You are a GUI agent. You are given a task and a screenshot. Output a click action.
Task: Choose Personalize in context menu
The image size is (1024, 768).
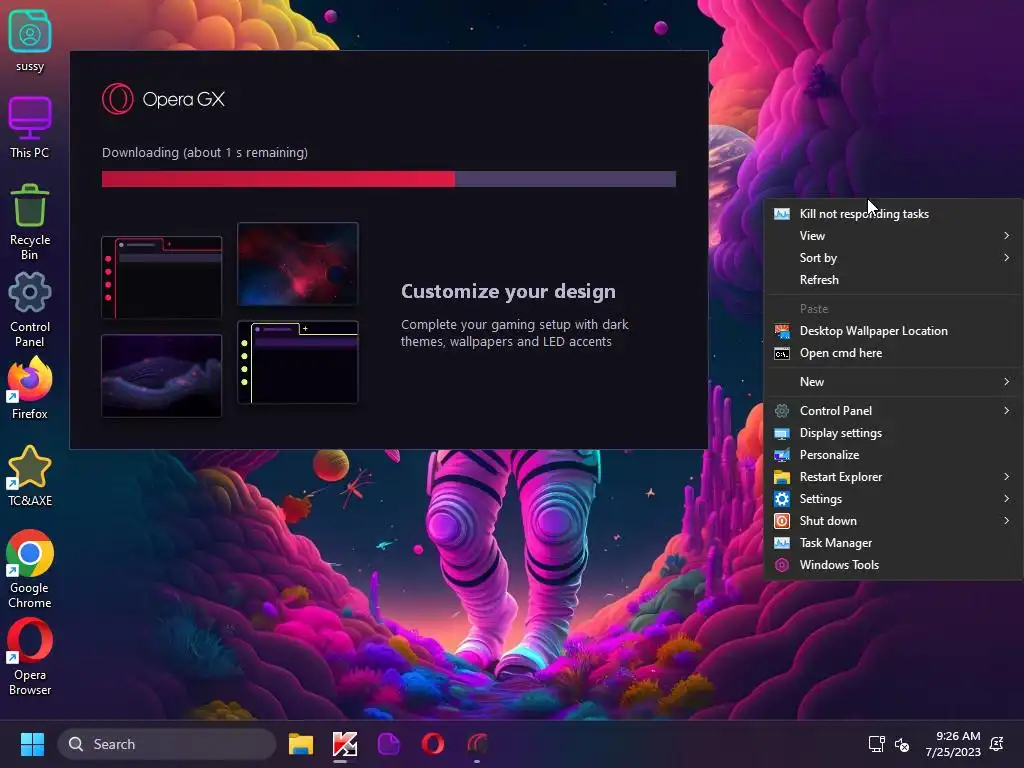(892, 455)
